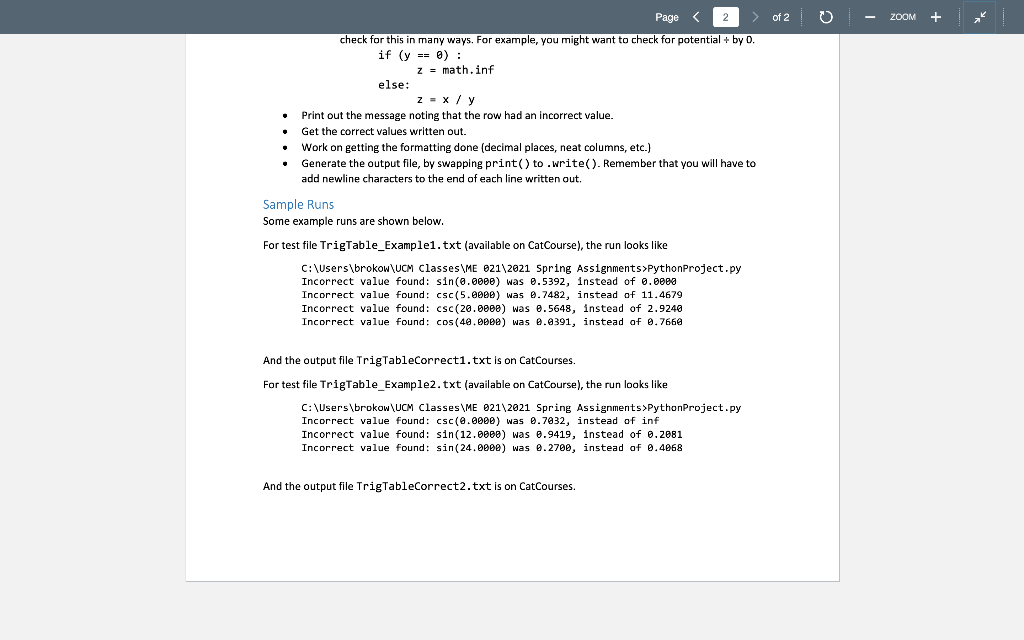The height and width of the screenshot is (640, 1024).
Task: Zoom in using the plus icon
Action: (935, 16)
